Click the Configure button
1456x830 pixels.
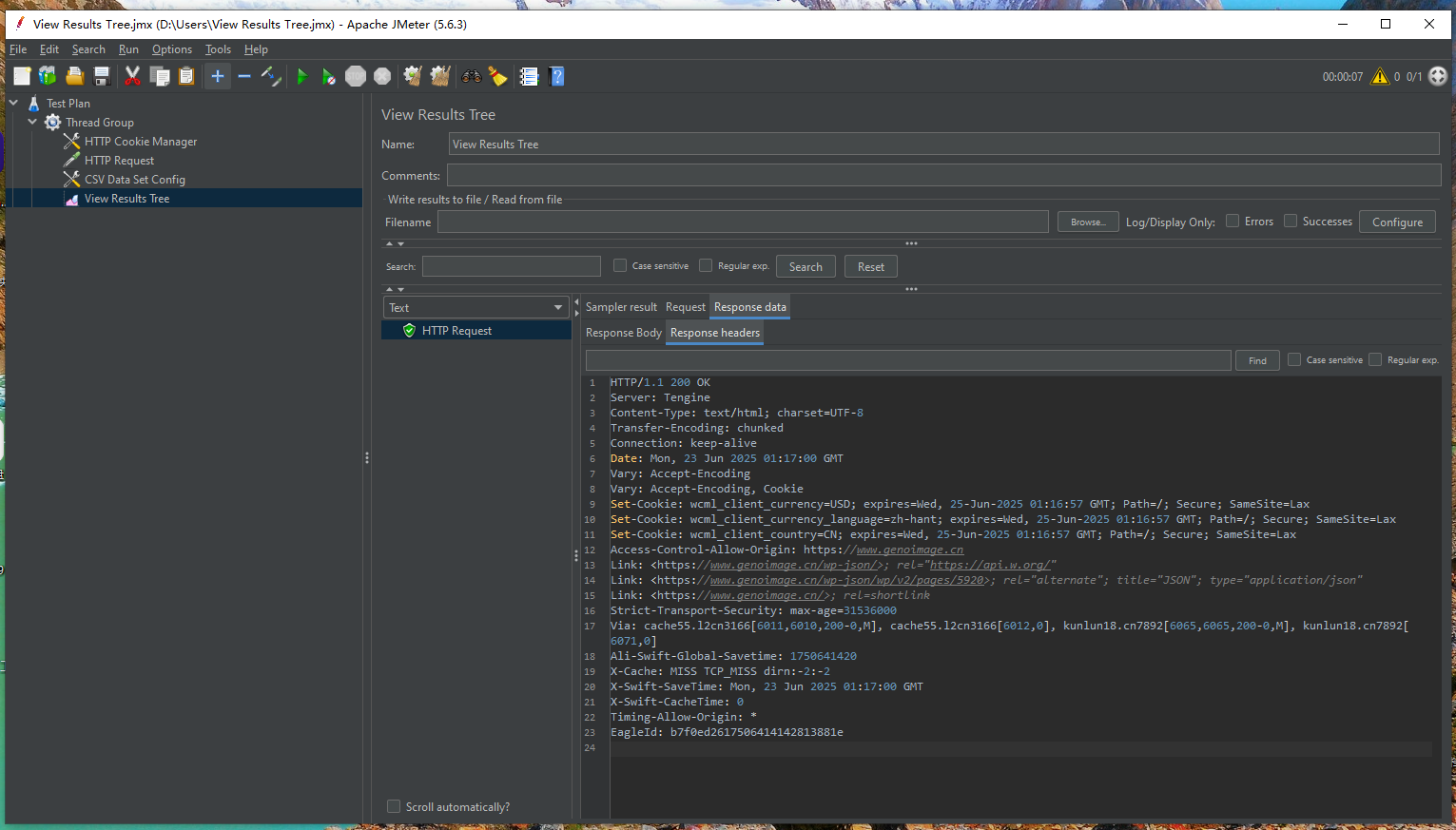(x=1397, y=222)
